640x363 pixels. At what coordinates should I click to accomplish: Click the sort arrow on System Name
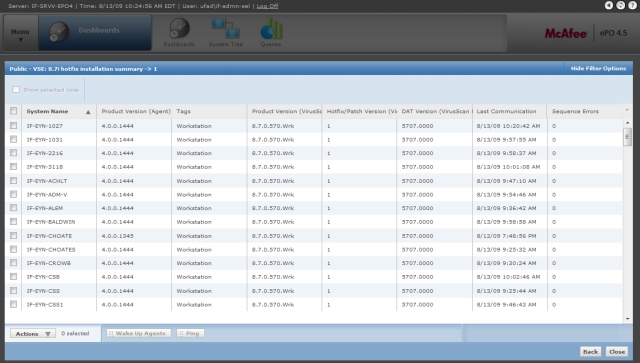(88, 112)
